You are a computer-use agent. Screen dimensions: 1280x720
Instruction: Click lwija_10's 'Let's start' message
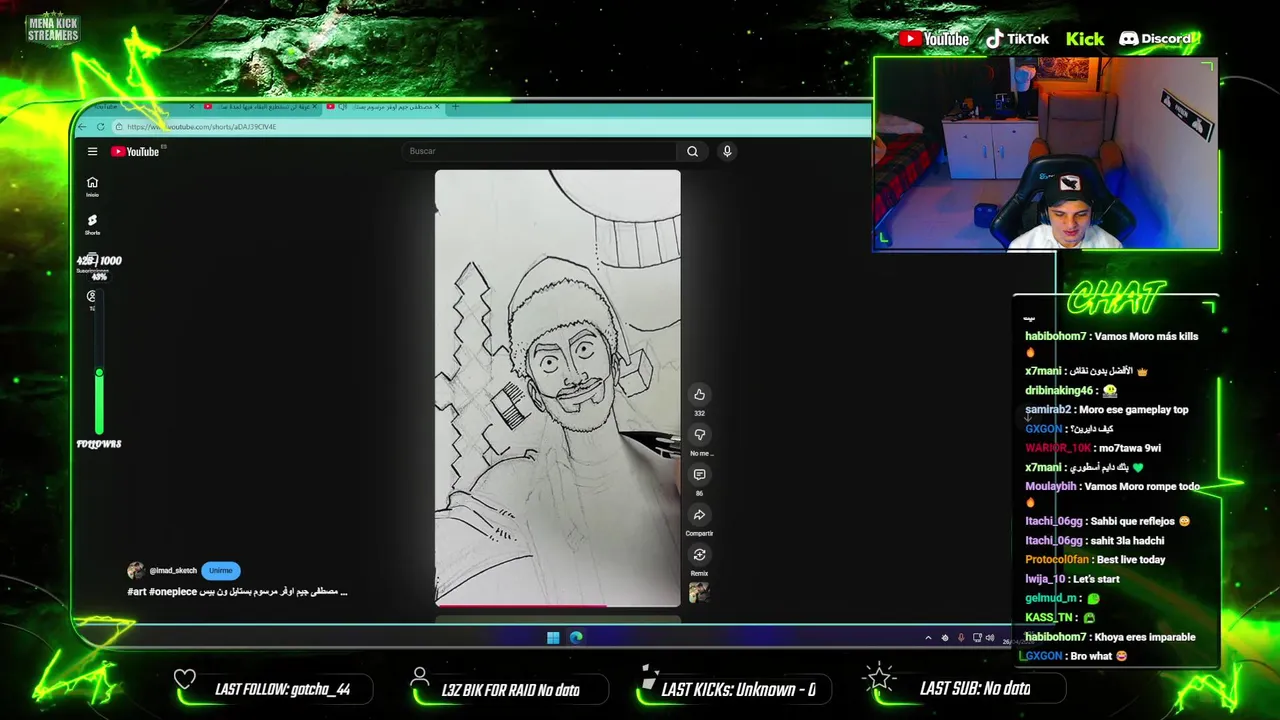tap(1072, 579)
